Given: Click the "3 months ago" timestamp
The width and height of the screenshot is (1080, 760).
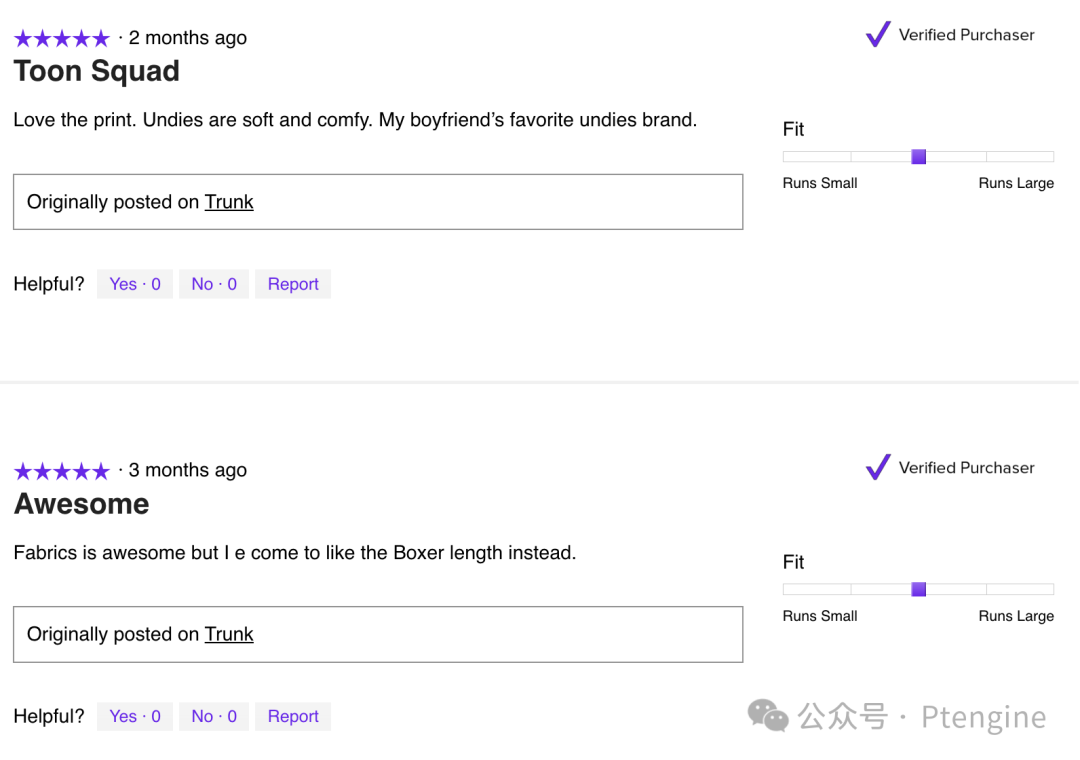Looking at the screenshot, I should pos(188,470).
